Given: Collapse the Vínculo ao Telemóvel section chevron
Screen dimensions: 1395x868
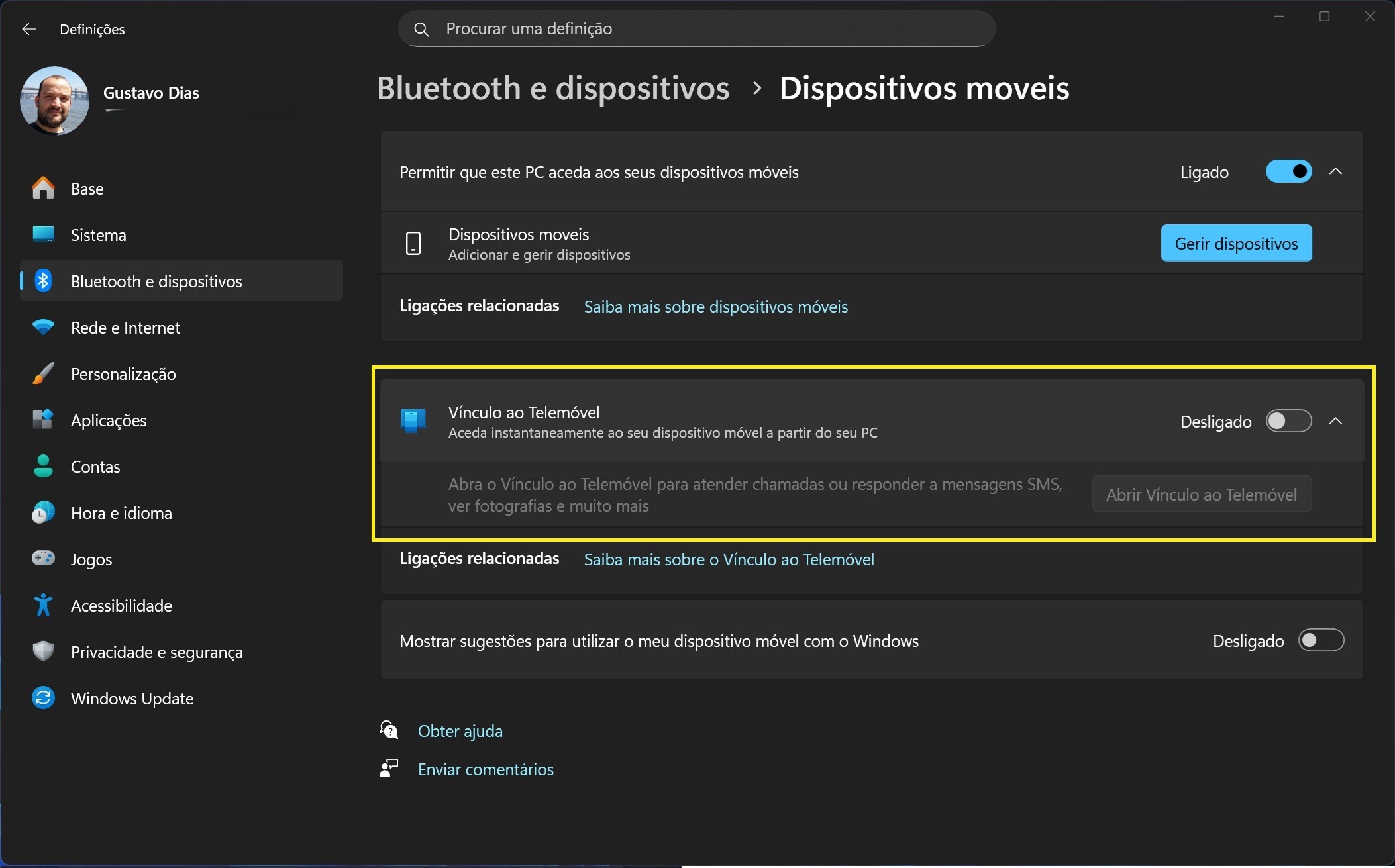Looking at the screenshot, I should click(x=1335, y=422).
